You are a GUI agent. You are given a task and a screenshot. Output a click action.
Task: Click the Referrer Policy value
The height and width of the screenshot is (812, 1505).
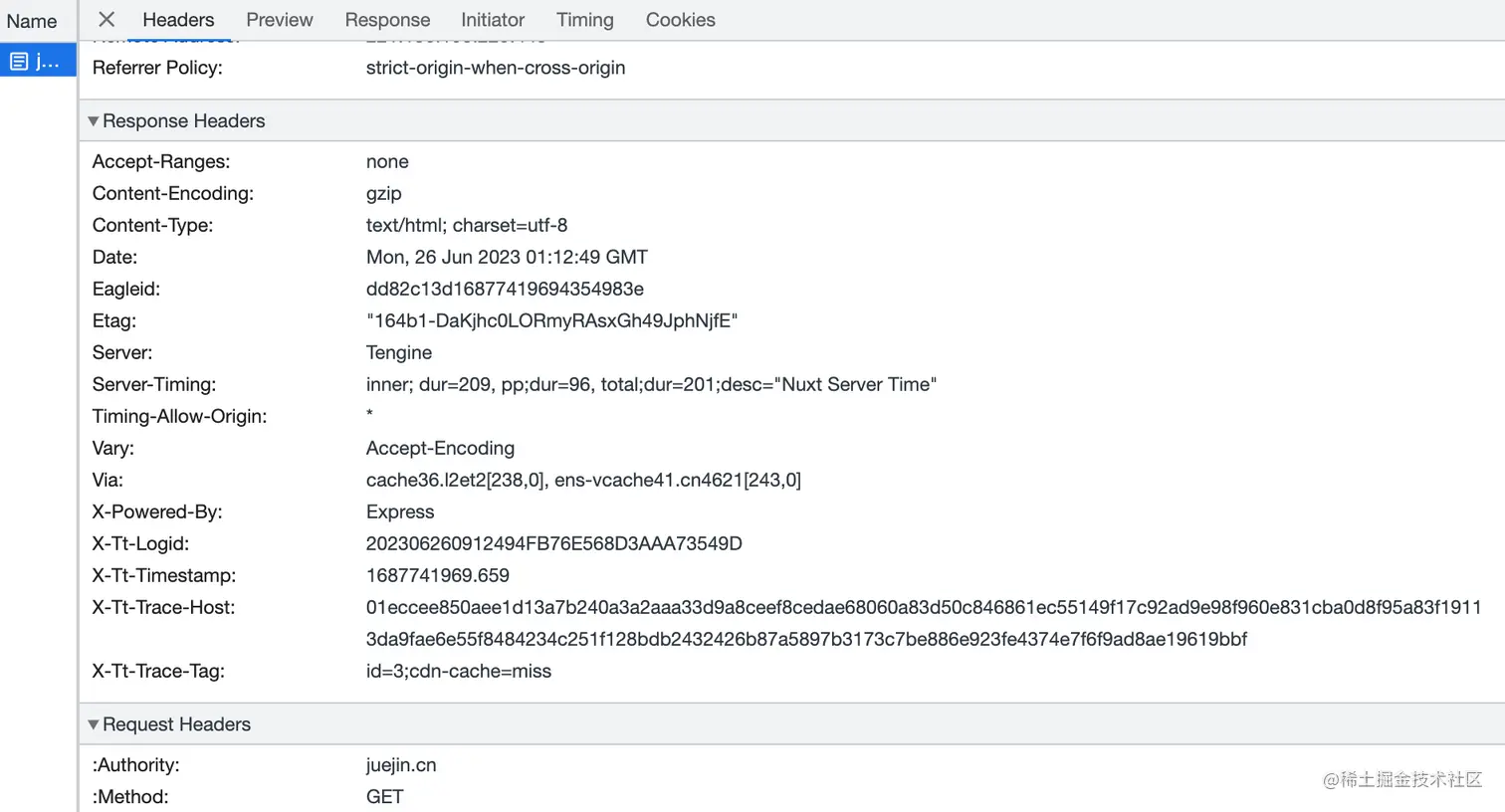[496, 68]
